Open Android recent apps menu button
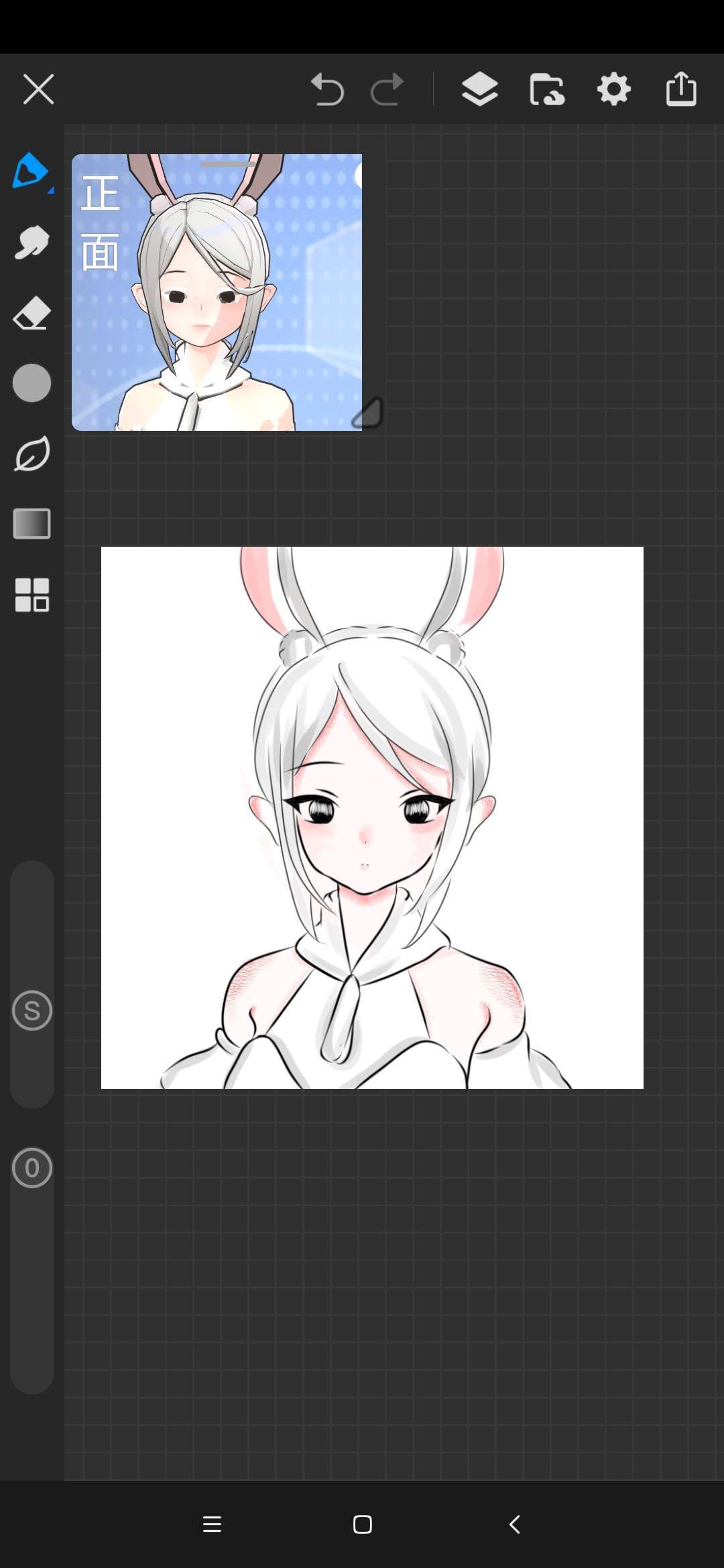The image size is (724, 1568). tap(212, 1524)
